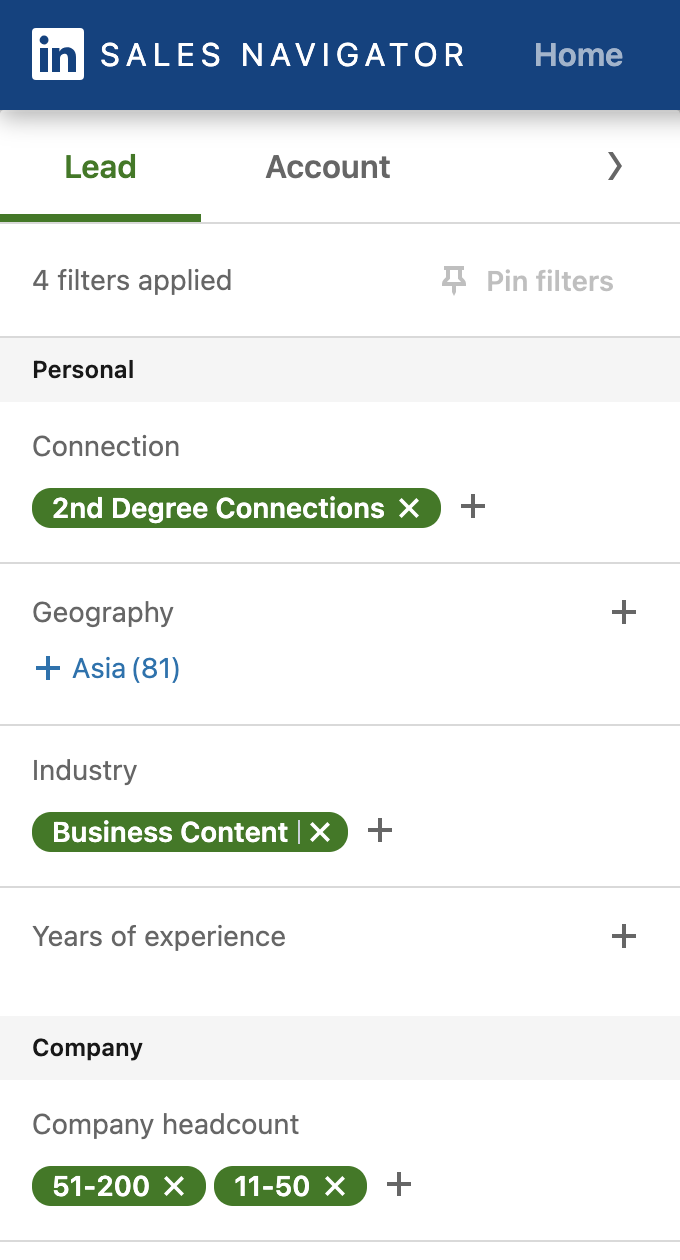Image resolution: width=680 pixels, height=1260 pixels.
Task: Remove the Business Content industry filter
Action: 320,832
